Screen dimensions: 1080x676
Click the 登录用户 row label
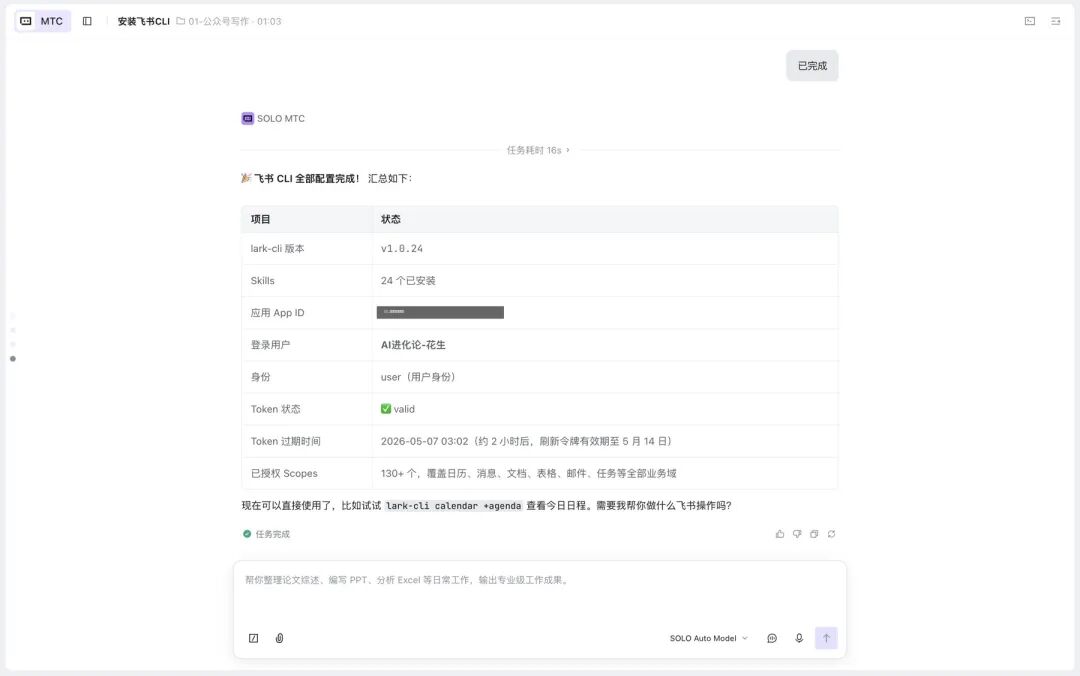click(x=270, y=345)
